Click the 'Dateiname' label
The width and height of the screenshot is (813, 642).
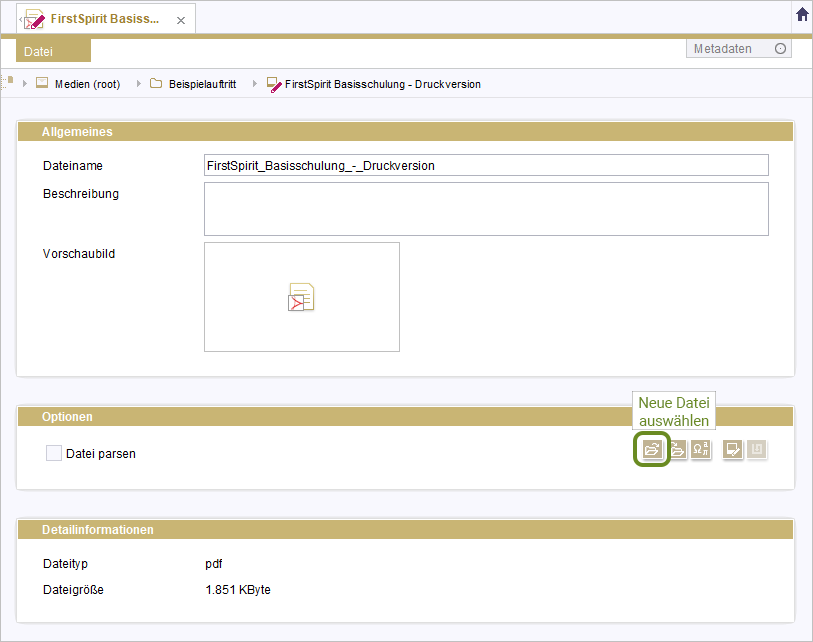click(x=73, y=165)
